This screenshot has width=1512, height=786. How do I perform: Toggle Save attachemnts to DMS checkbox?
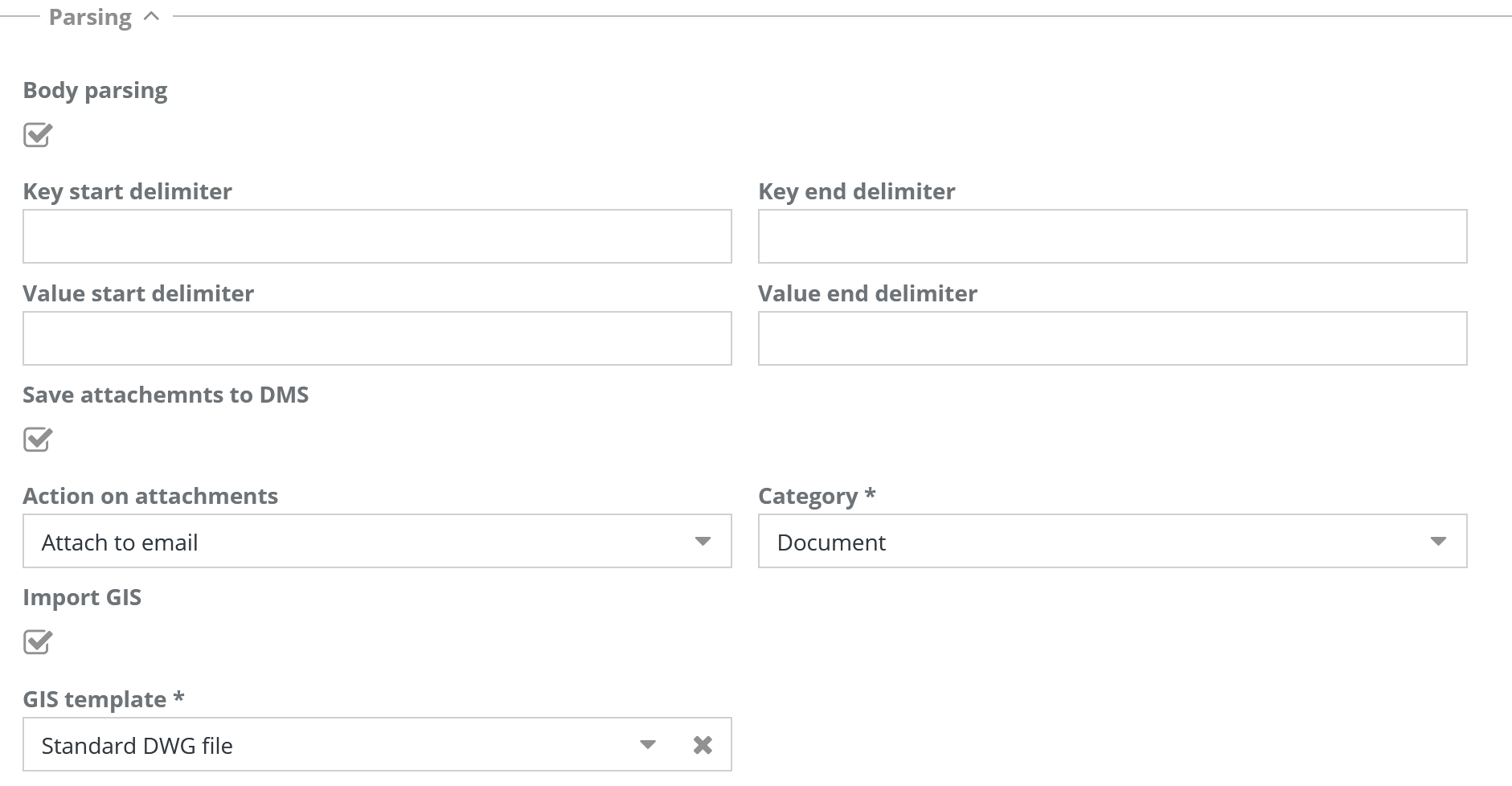pos(37,440)
